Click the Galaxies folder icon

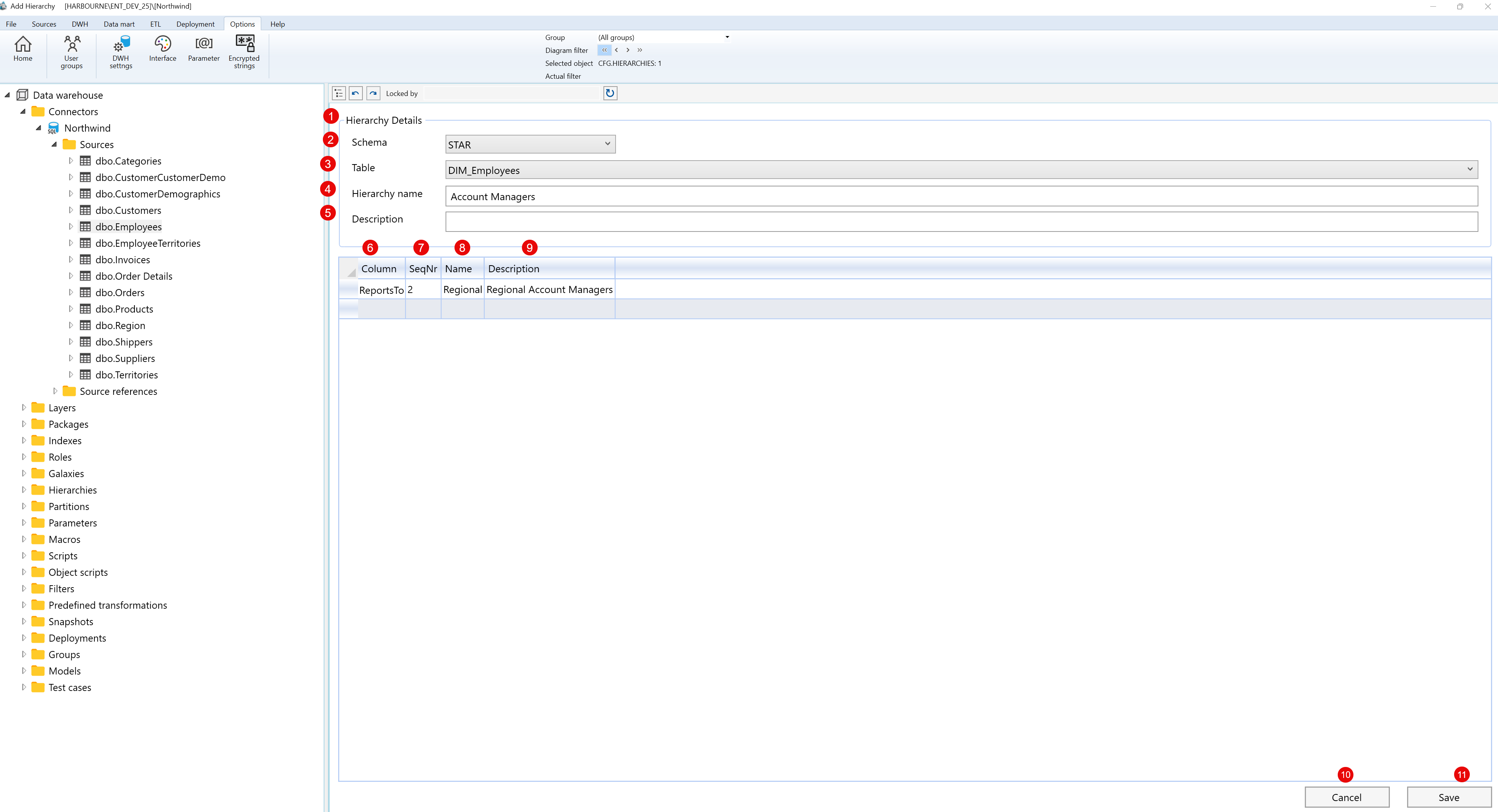(x=38, y=473)
